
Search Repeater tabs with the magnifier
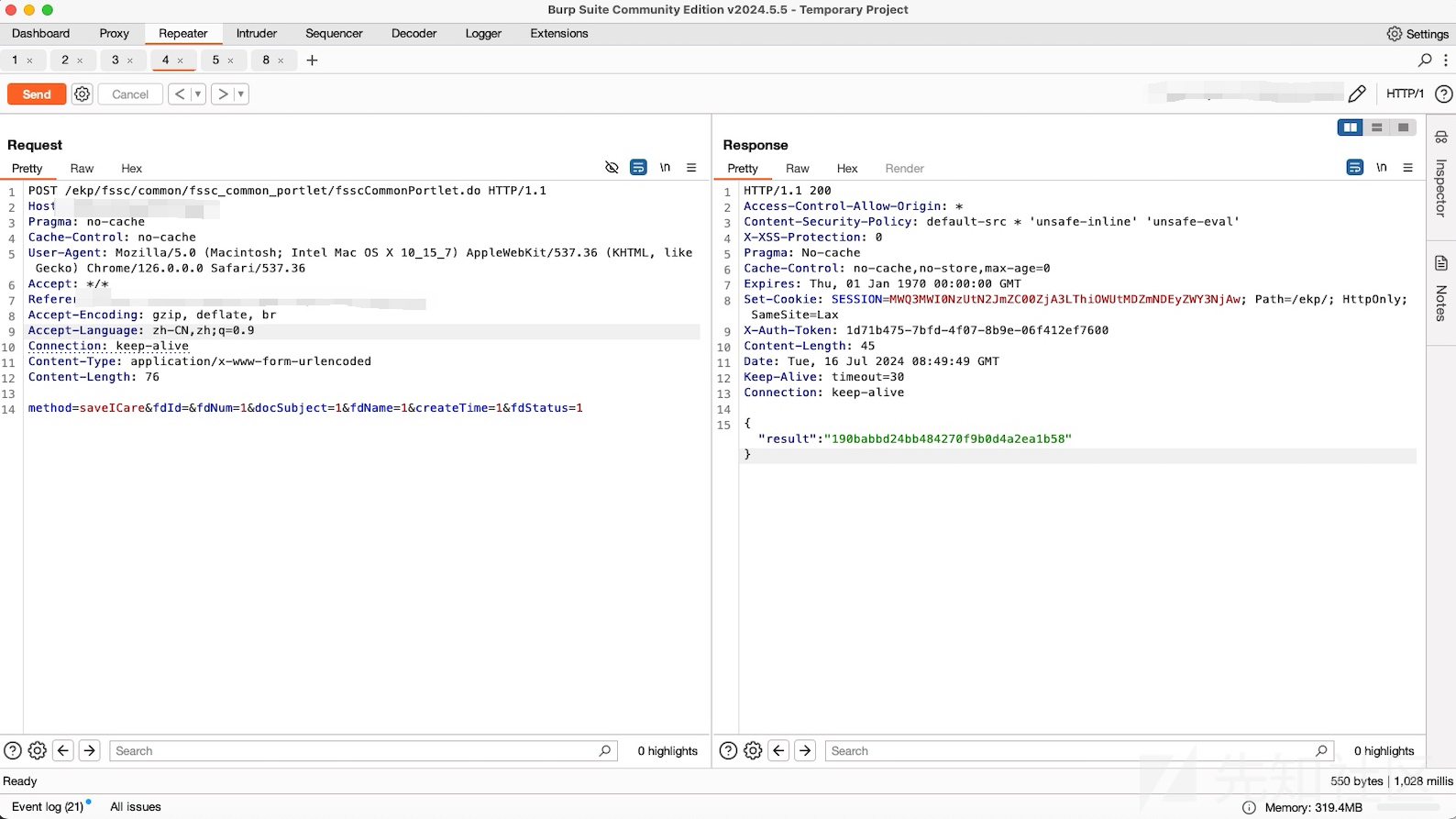coord(1425,60)
